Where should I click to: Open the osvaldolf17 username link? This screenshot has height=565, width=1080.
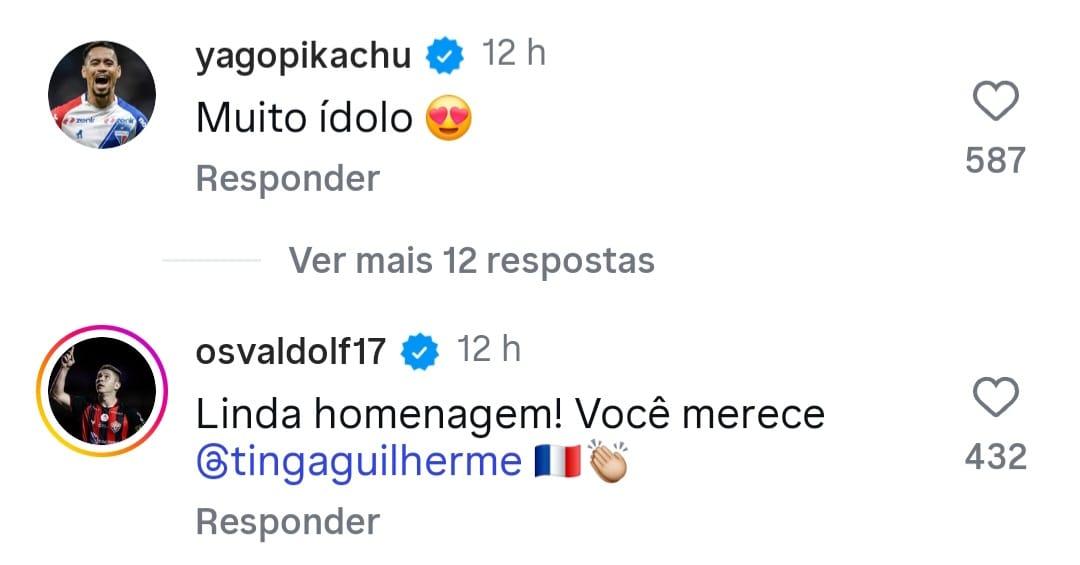[x=291, y=351]
